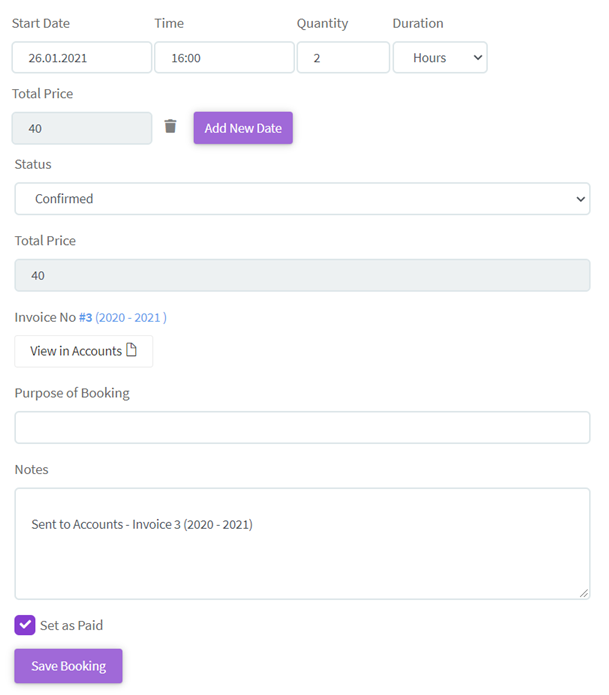The width and height of the screenshot is (609, 695).
Task: Click the View in Accounts button text
Action: coord(75,351)
